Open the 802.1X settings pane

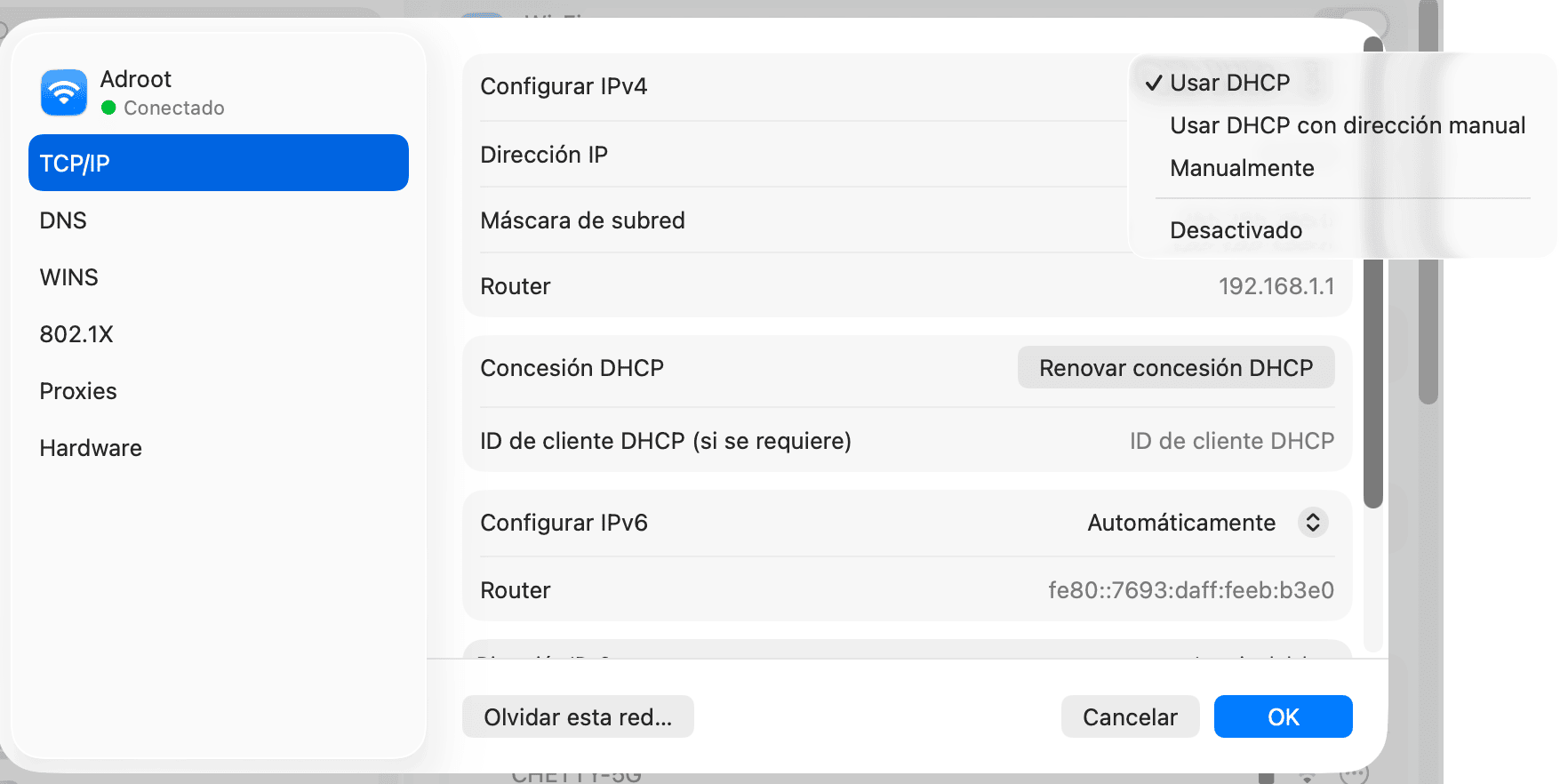[x=76, y=333]
